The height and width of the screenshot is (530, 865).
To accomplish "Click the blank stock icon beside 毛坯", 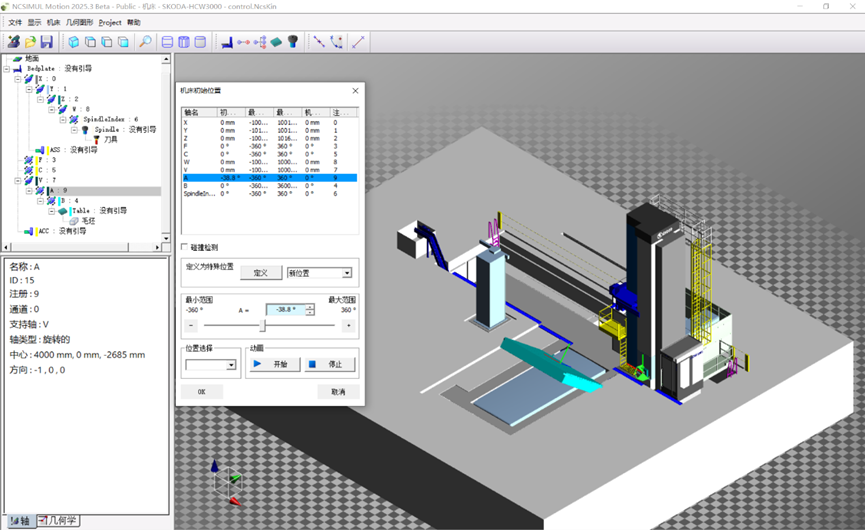I will pos(74,221).
